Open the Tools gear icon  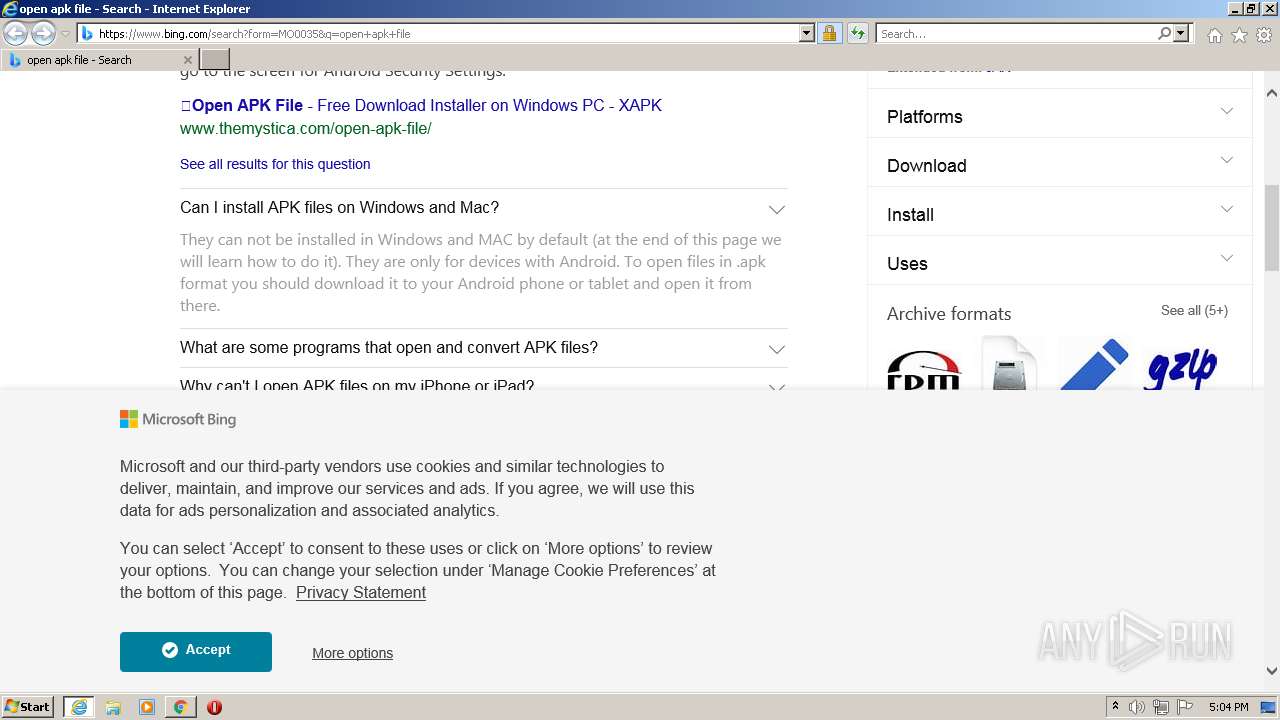1264,35
